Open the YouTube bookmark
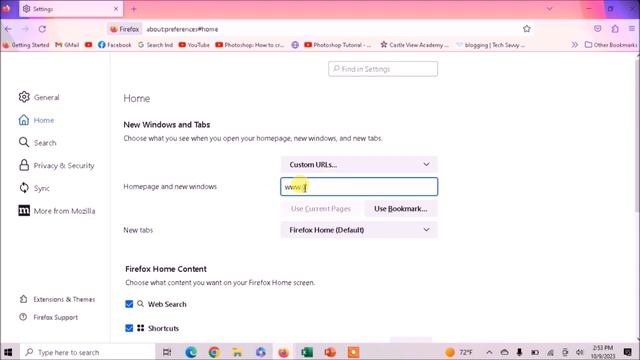 tap(194, 45)
